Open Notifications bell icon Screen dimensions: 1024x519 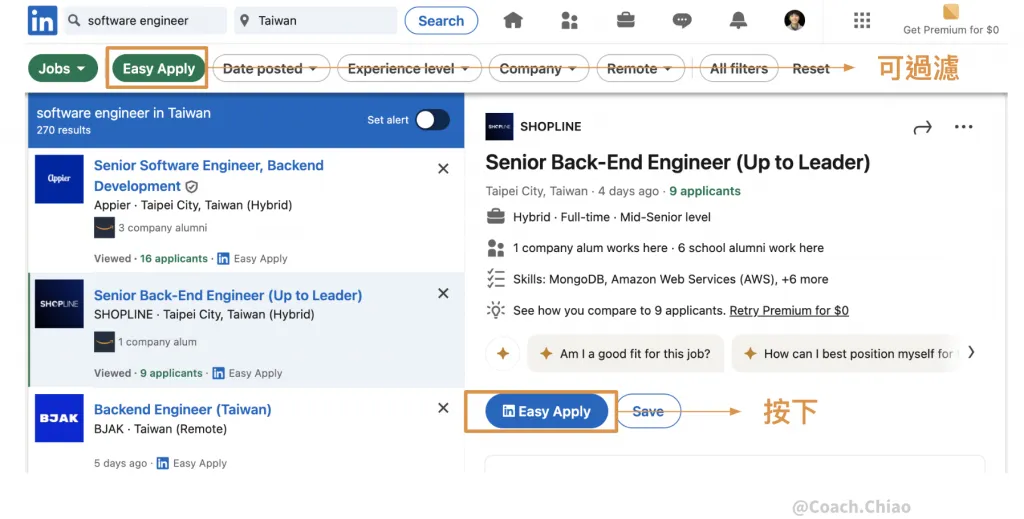coord(739,20)
